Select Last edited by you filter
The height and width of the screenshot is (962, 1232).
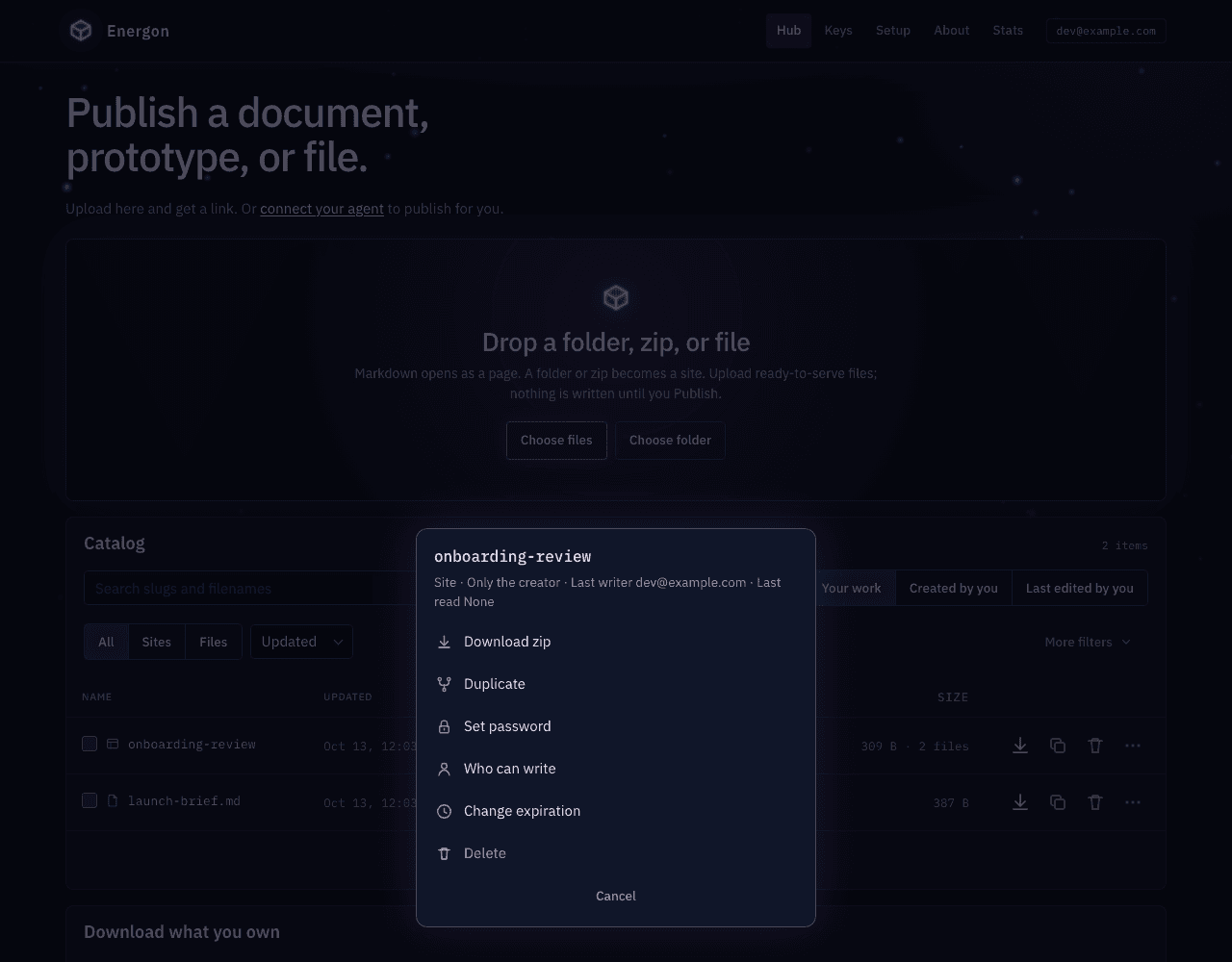1080,588
